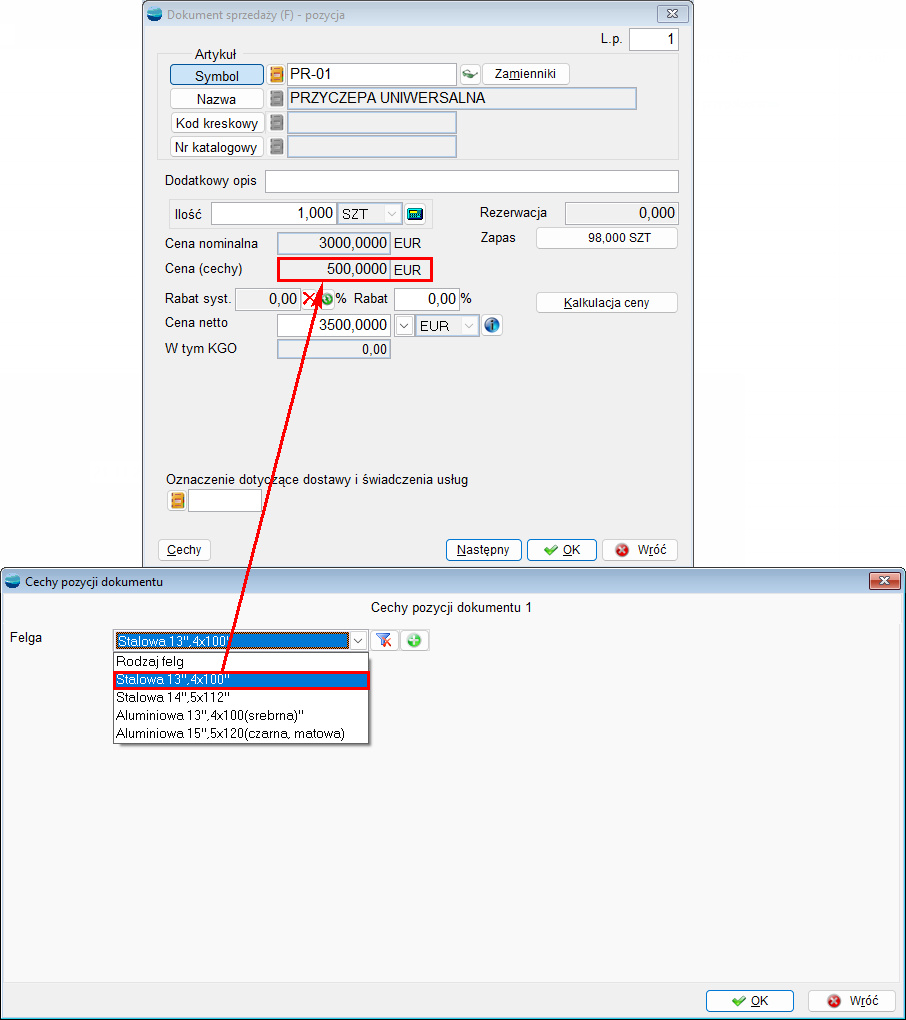This screenshot has height=1020, width=906.
Task: Click the red X icon next to Rabat syst.
Action: coord(310,299)
